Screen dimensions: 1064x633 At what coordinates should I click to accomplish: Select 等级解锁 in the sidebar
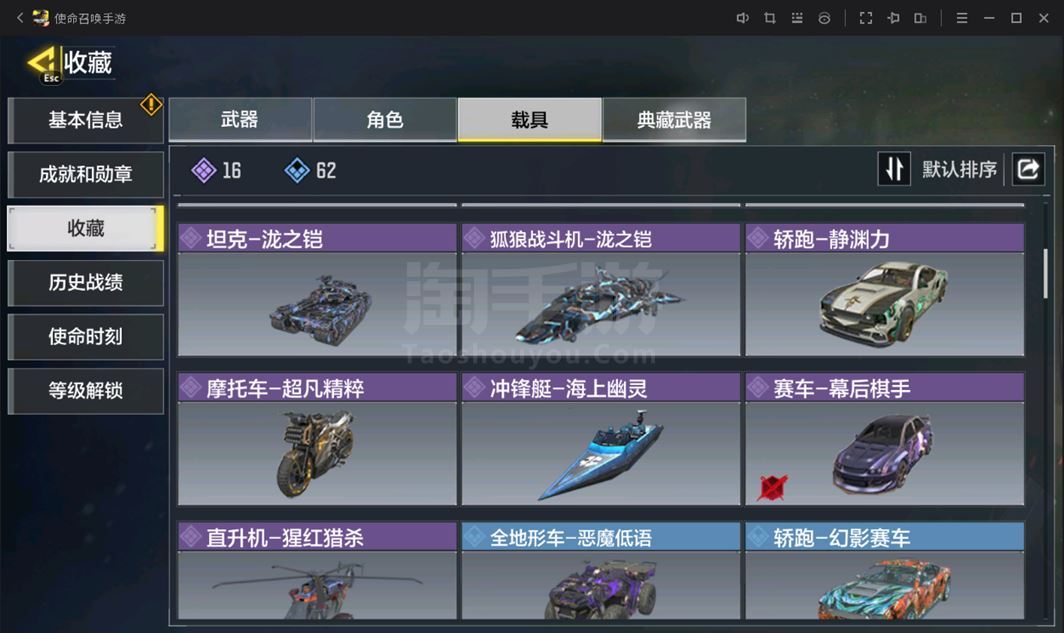click(86, 391)
